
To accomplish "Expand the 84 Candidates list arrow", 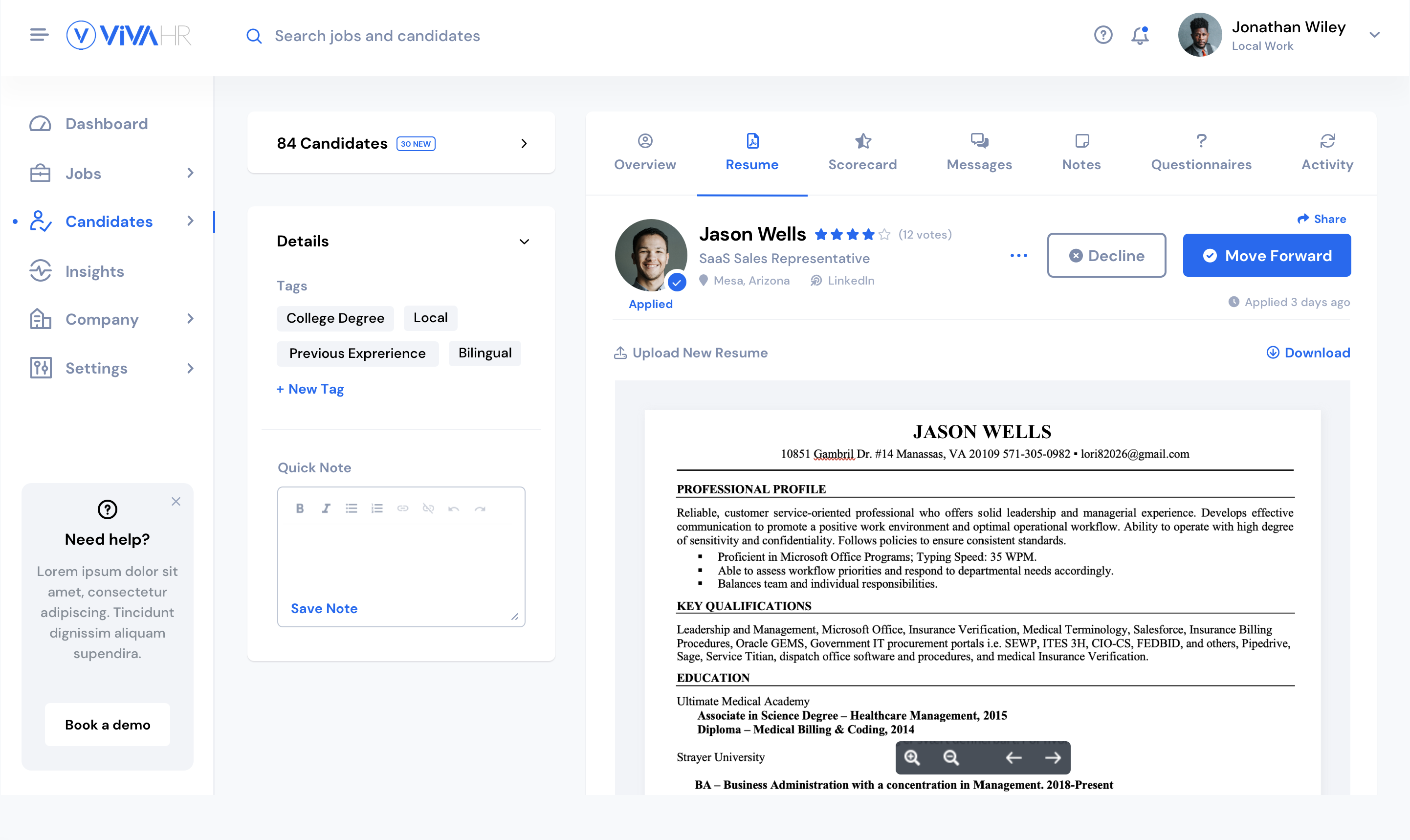I will click(524, 144).
